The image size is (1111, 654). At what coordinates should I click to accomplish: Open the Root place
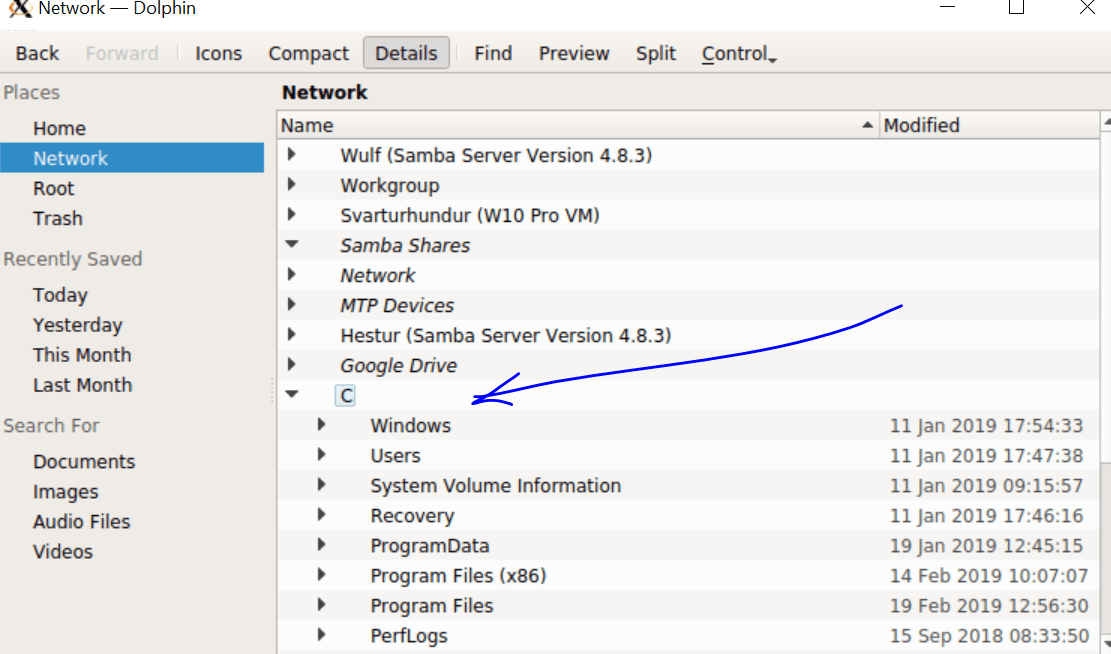tap(53, 188)
